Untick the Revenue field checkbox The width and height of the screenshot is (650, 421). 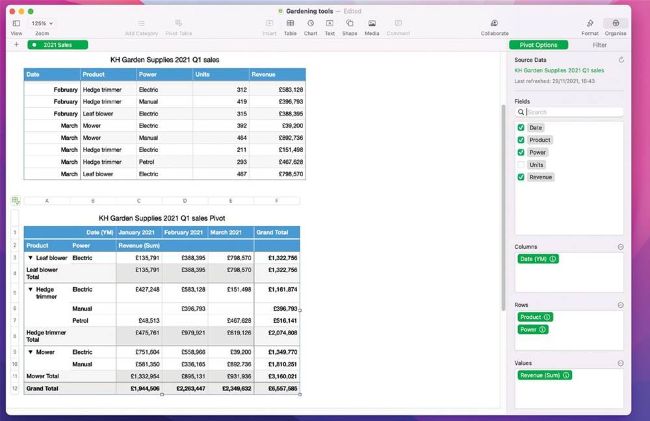pos(521,177)
